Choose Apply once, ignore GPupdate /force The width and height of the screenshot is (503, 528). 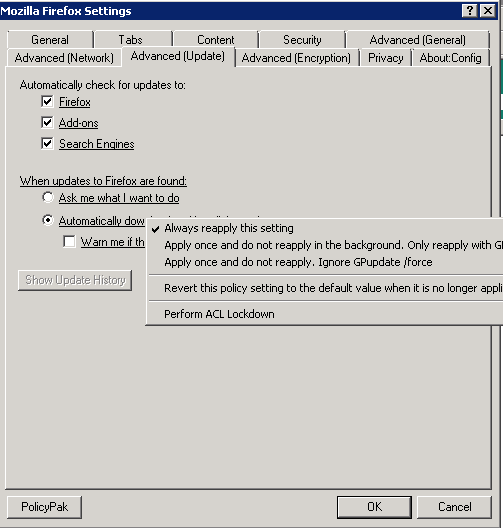tap(325, 262)
